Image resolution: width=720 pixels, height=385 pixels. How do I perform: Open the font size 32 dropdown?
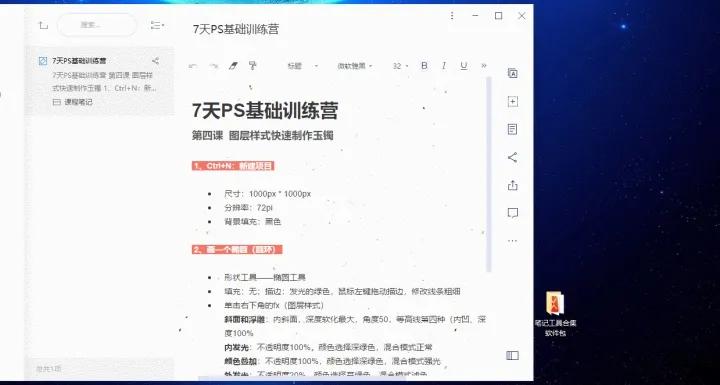click(x=400, y=66)
